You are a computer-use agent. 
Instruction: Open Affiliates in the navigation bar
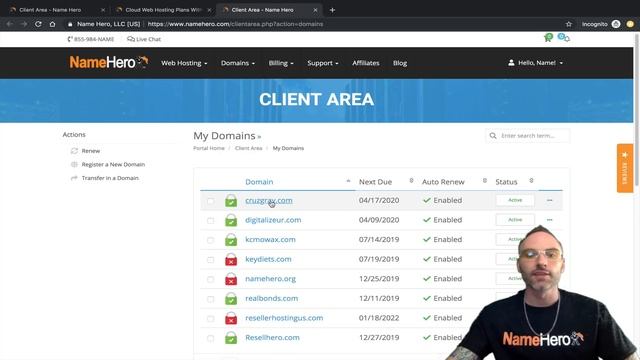point(366,63)
